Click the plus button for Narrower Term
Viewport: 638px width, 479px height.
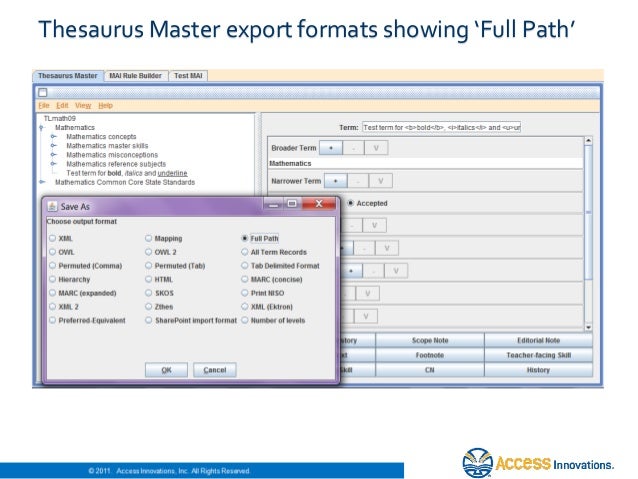click(x=336, y=181)
